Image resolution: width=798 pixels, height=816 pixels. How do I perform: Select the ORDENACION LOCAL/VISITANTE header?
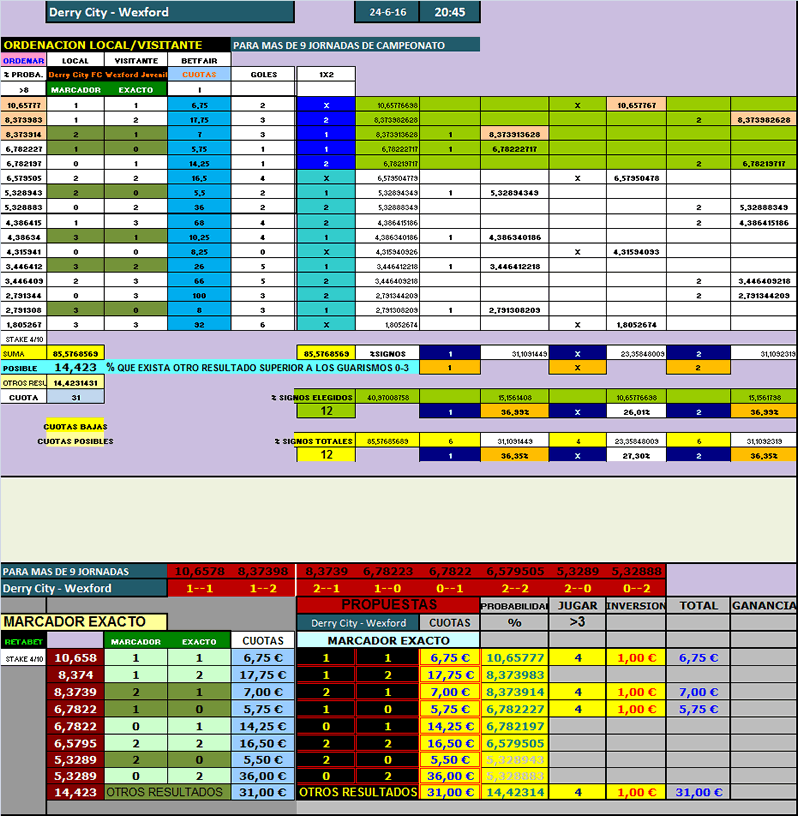pyautogui.click(x=116, y=45)
